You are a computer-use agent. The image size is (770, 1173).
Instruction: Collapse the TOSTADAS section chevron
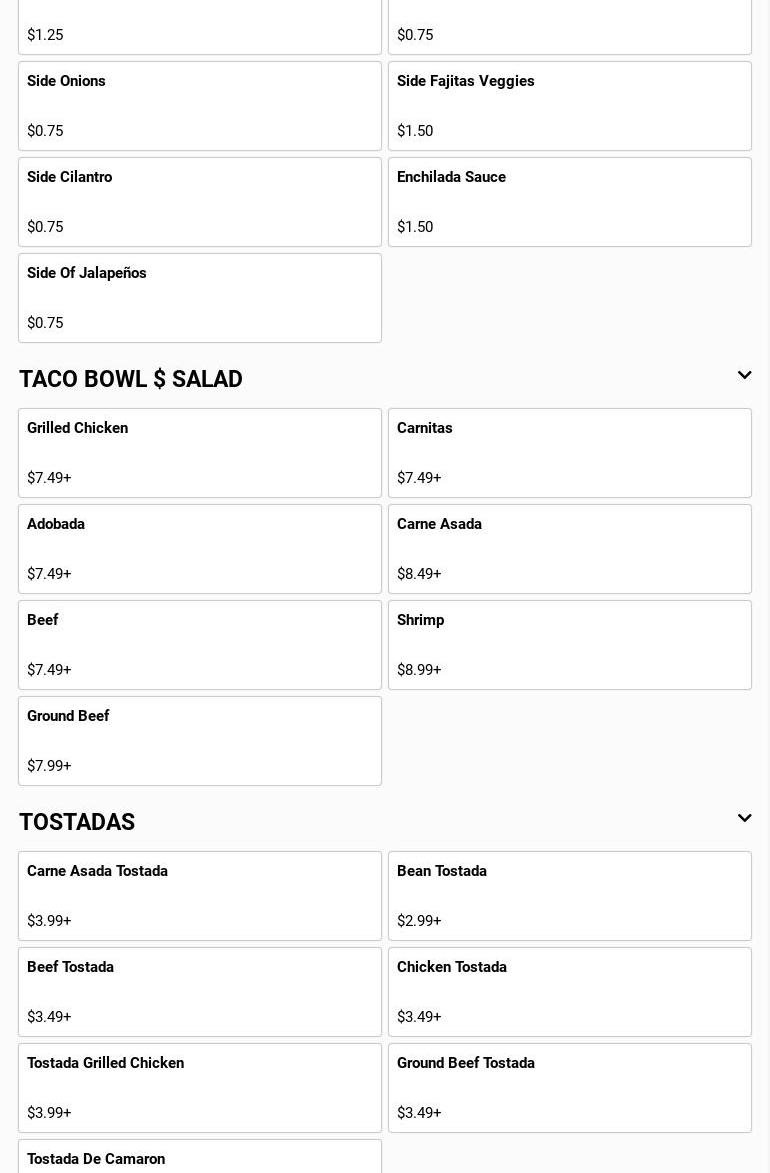tap(744, 819)
